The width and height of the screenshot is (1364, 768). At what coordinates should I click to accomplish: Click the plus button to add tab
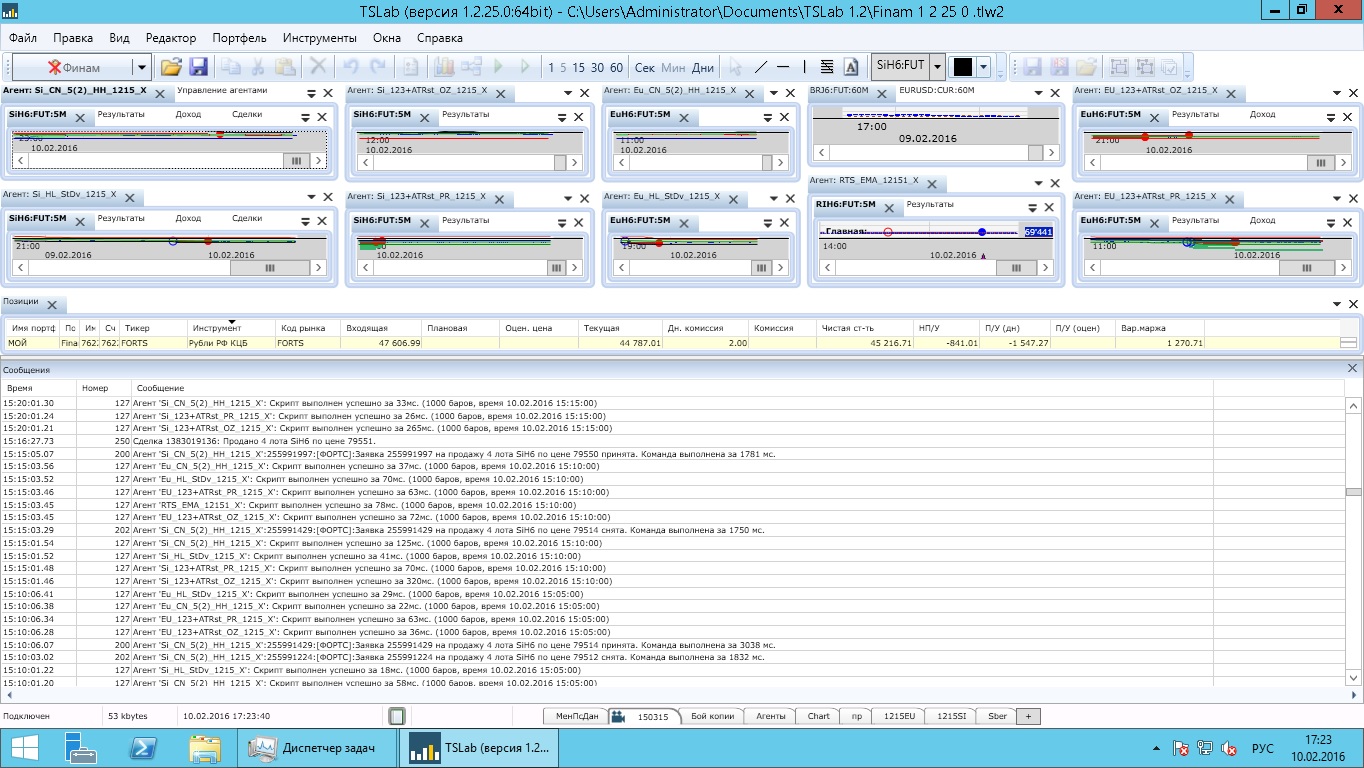tap(1028, 716)
